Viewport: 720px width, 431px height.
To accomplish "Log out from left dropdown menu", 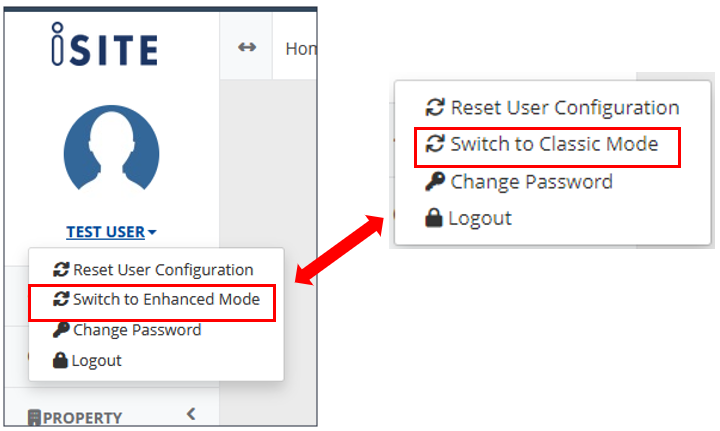I will click(87, 361).
